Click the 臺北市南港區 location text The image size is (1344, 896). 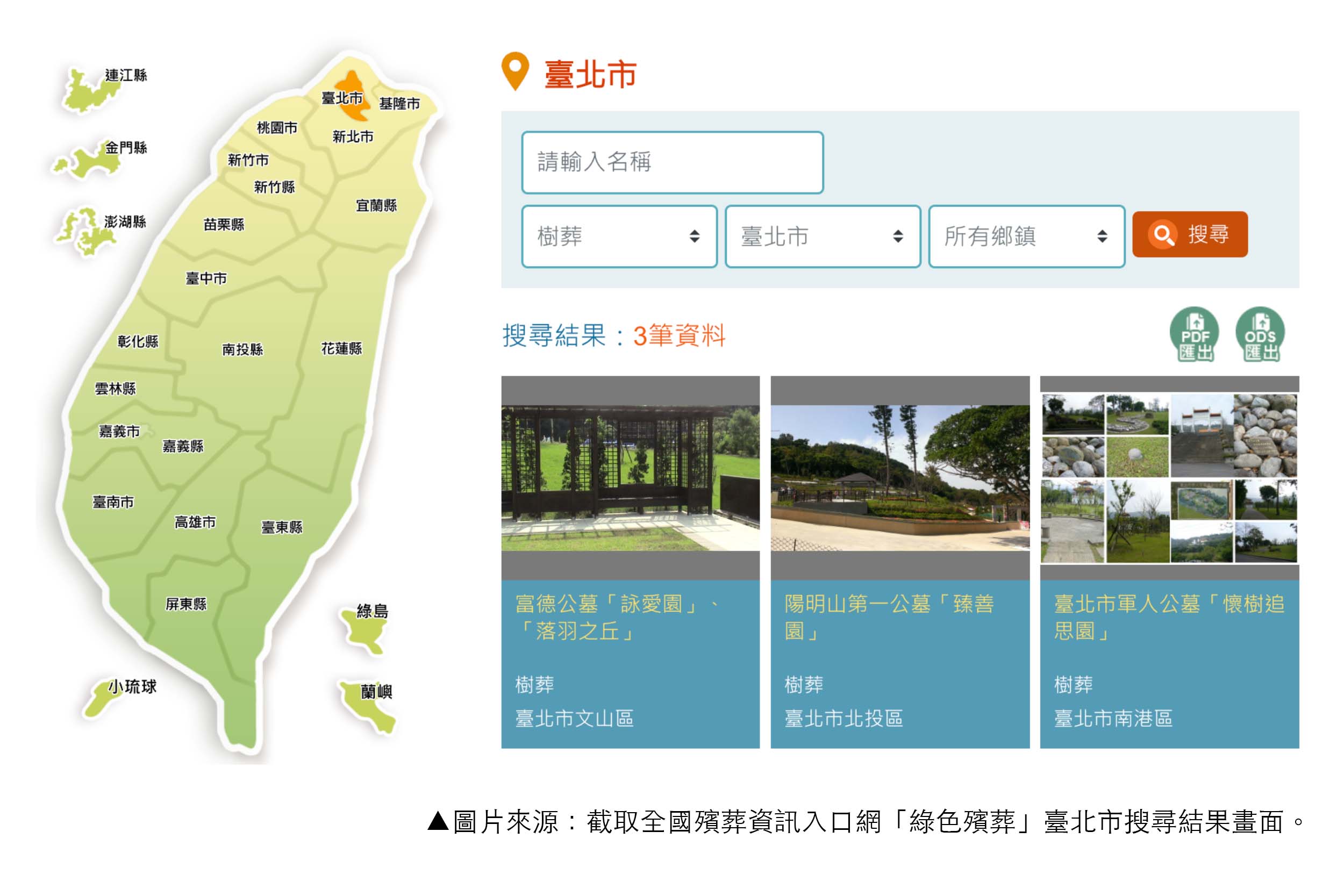tap(1113, 718)
